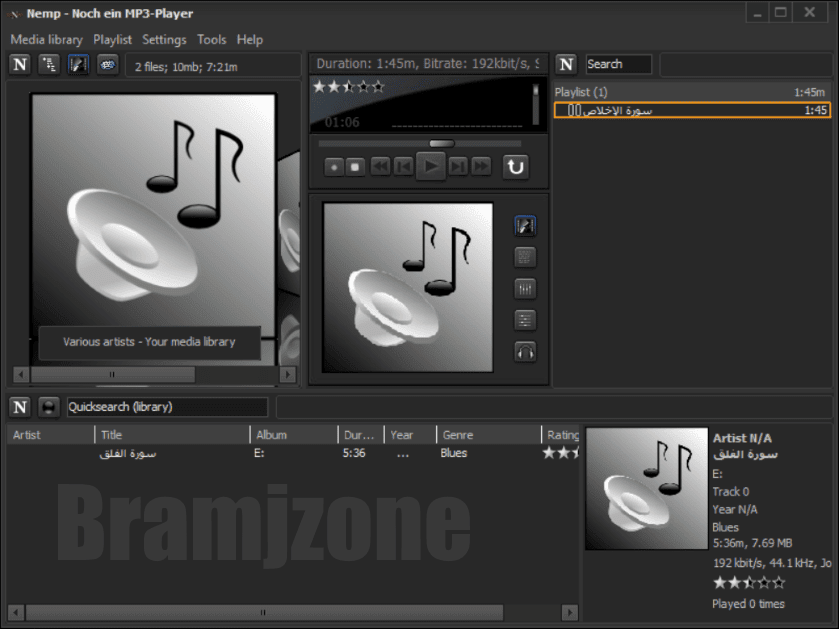Sort library by Year column
Screen dimensions: 839x629
point(410,435)
